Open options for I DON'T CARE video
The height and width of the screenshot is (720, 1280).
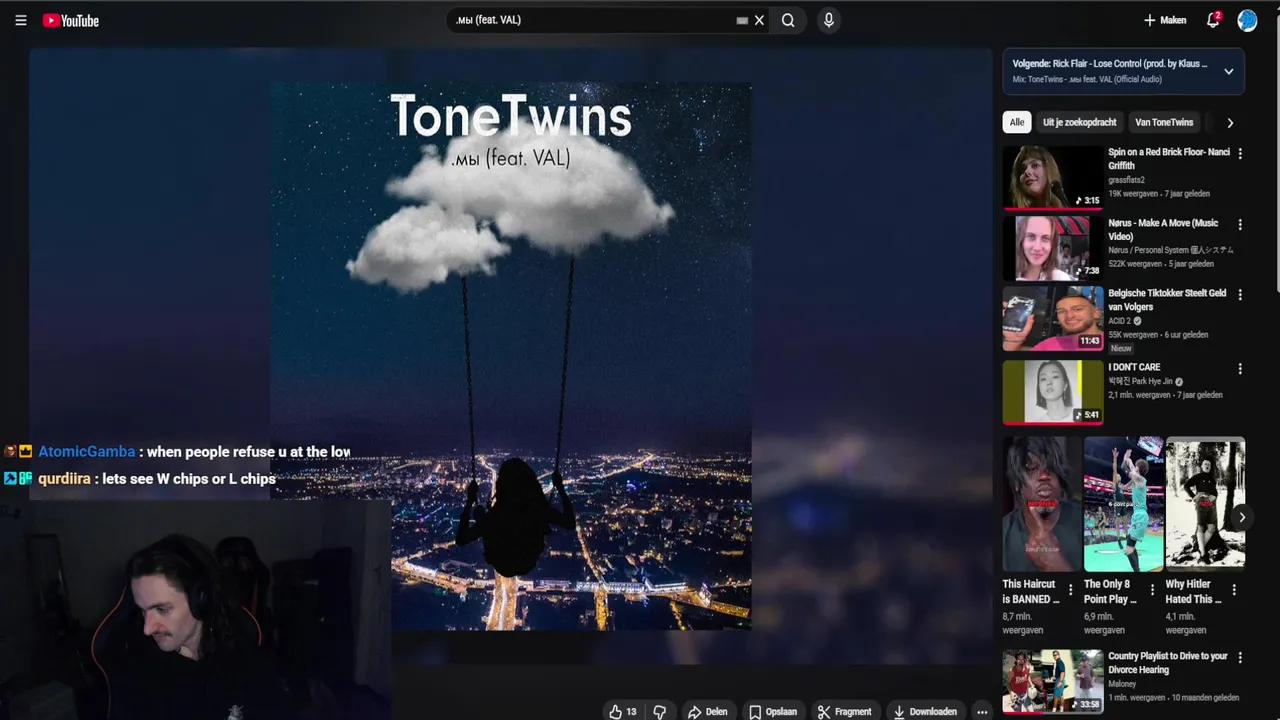[x=1240, y=369]
